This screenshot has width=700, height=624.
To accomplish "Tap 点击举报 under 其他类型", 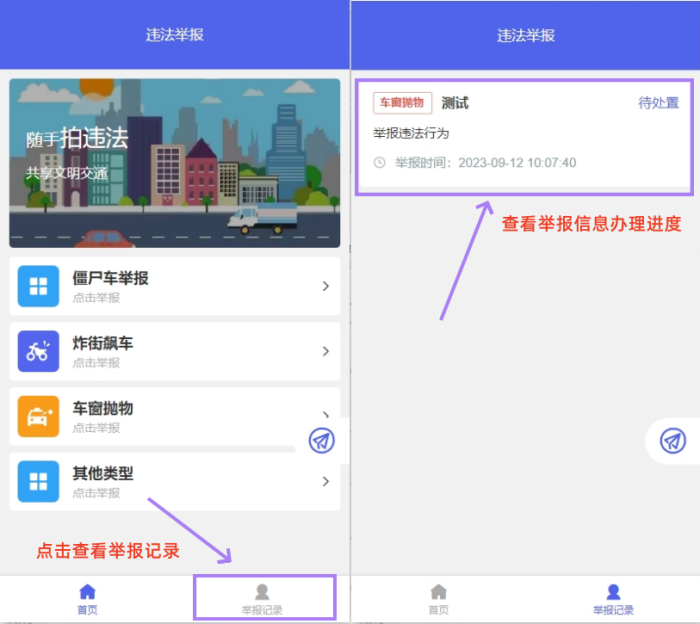I will (x=96, y=493).
